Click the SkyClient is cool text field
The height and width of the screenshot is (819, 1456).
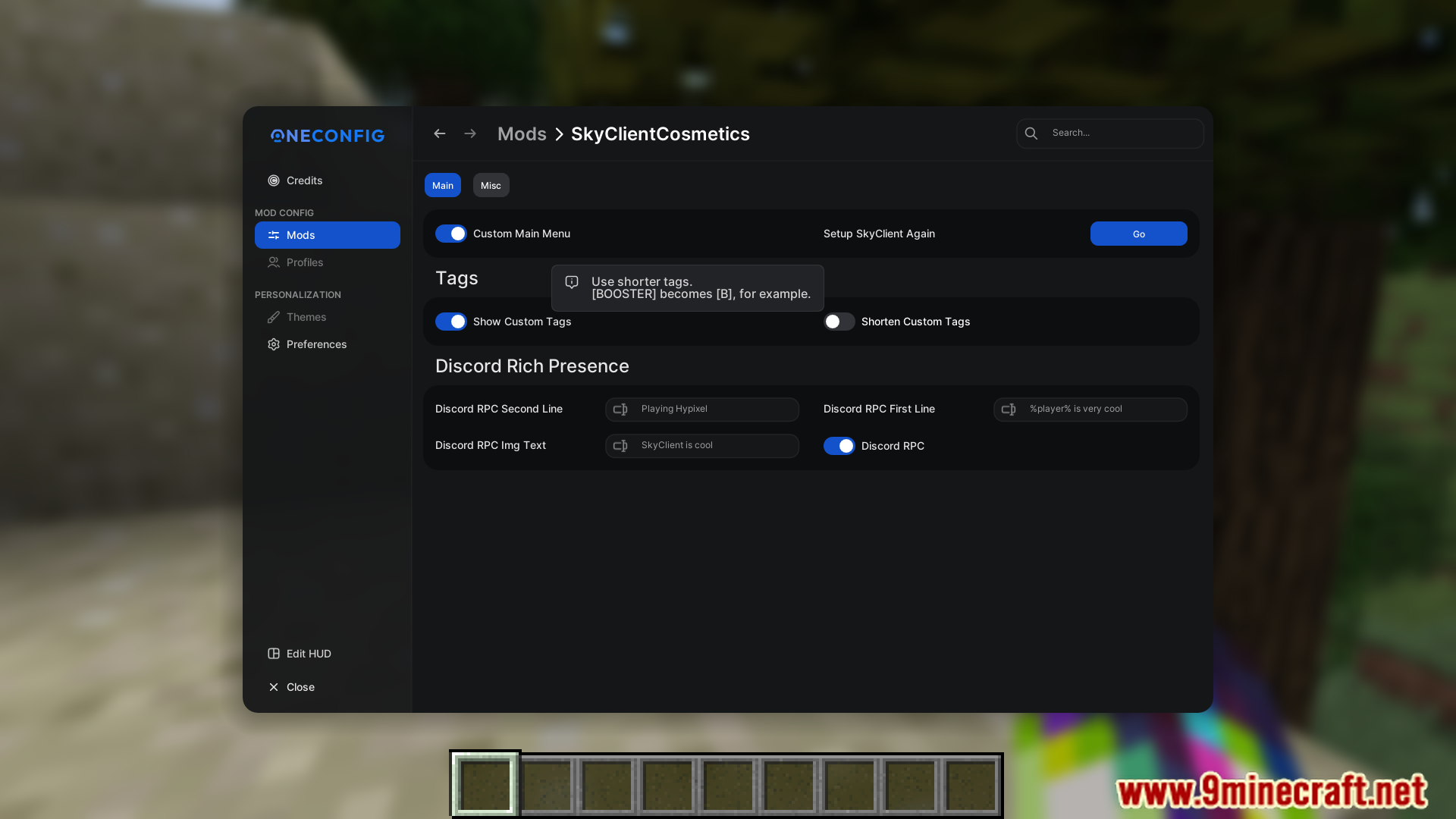(702, 446)
